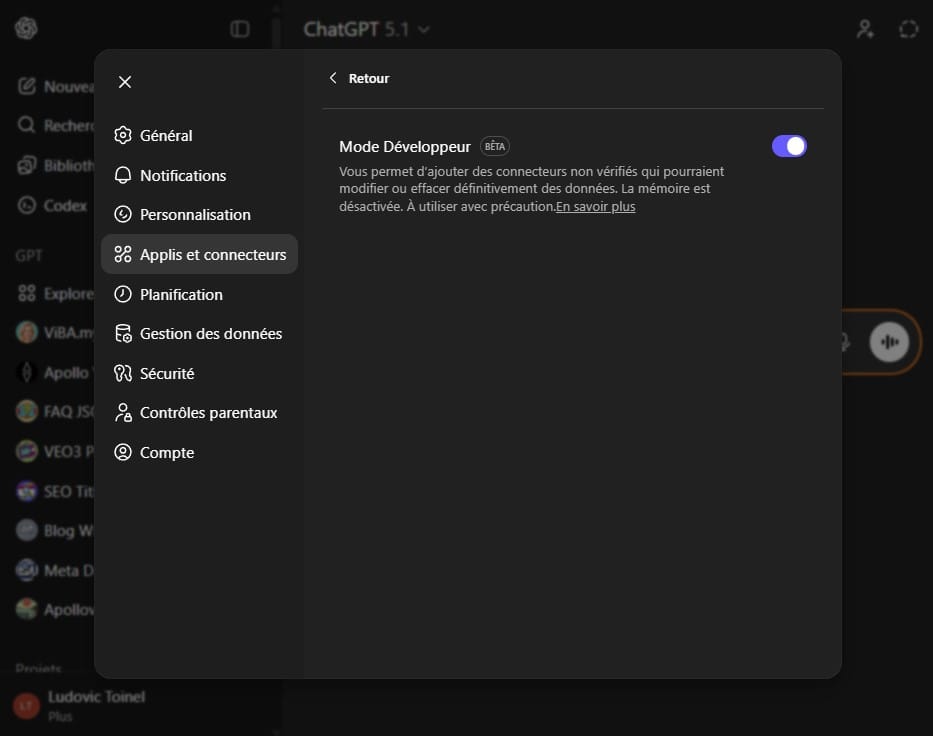Open the 'En savoir plus' link
The image size is (933, 736).
click(x=596, y=207)
